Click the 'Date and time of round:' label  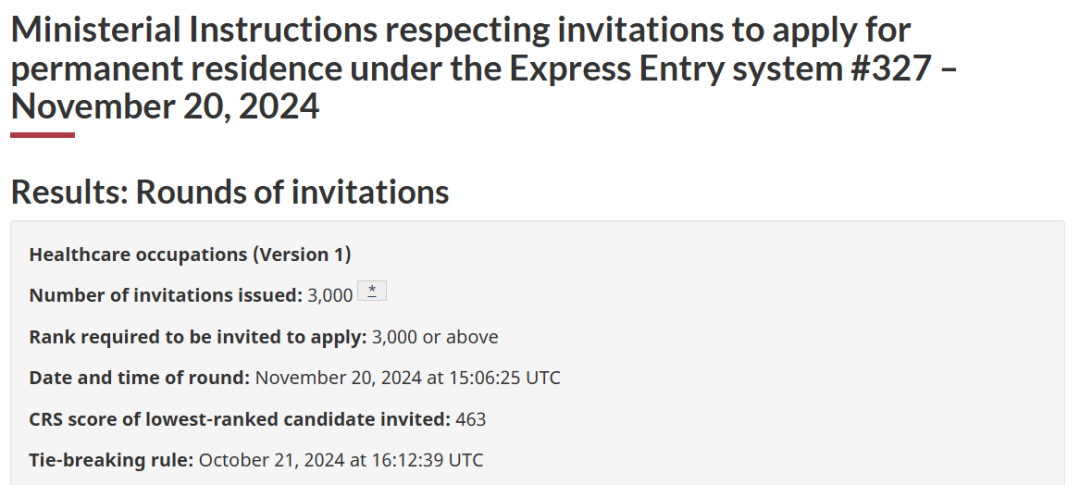[139, 378]
